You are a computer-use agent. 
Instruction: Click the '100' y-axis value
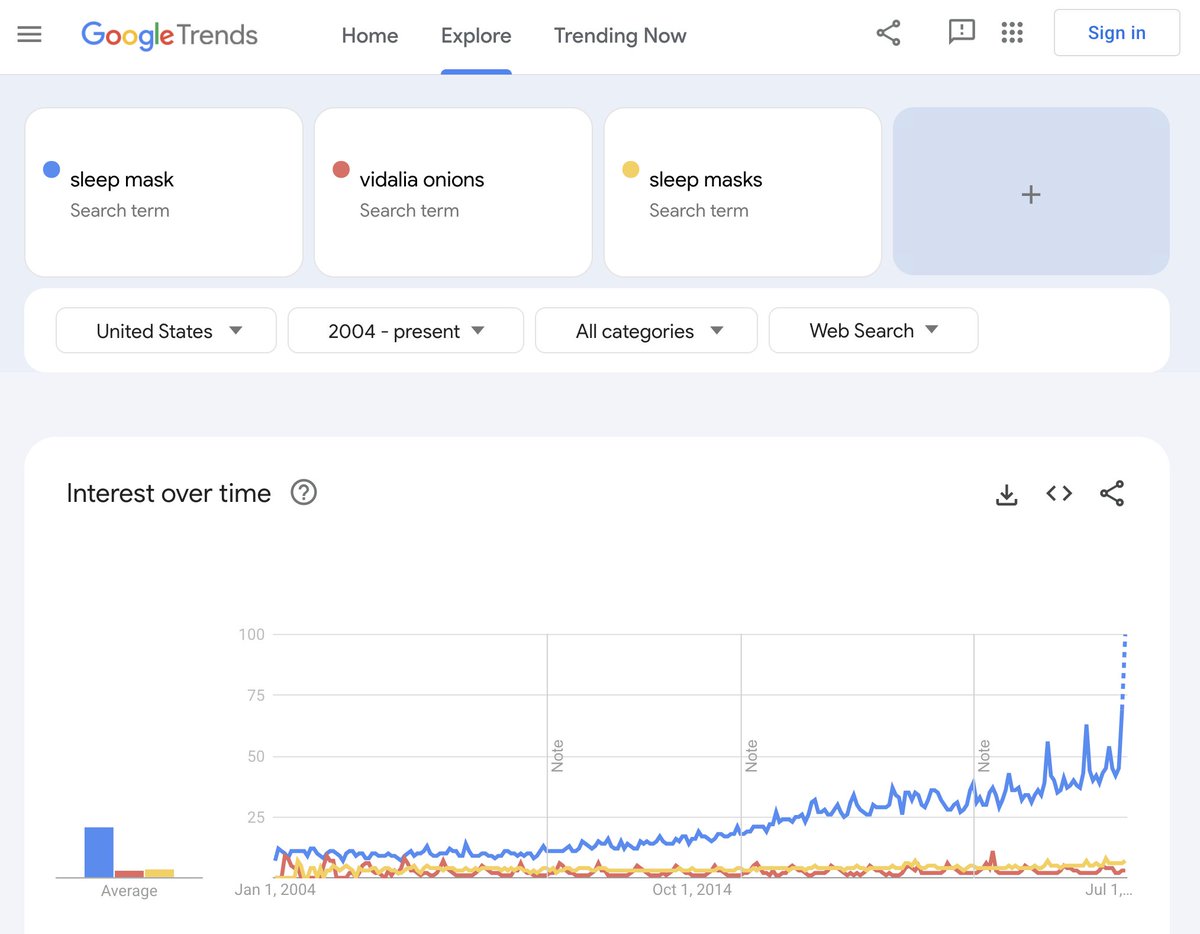[251, 634]
